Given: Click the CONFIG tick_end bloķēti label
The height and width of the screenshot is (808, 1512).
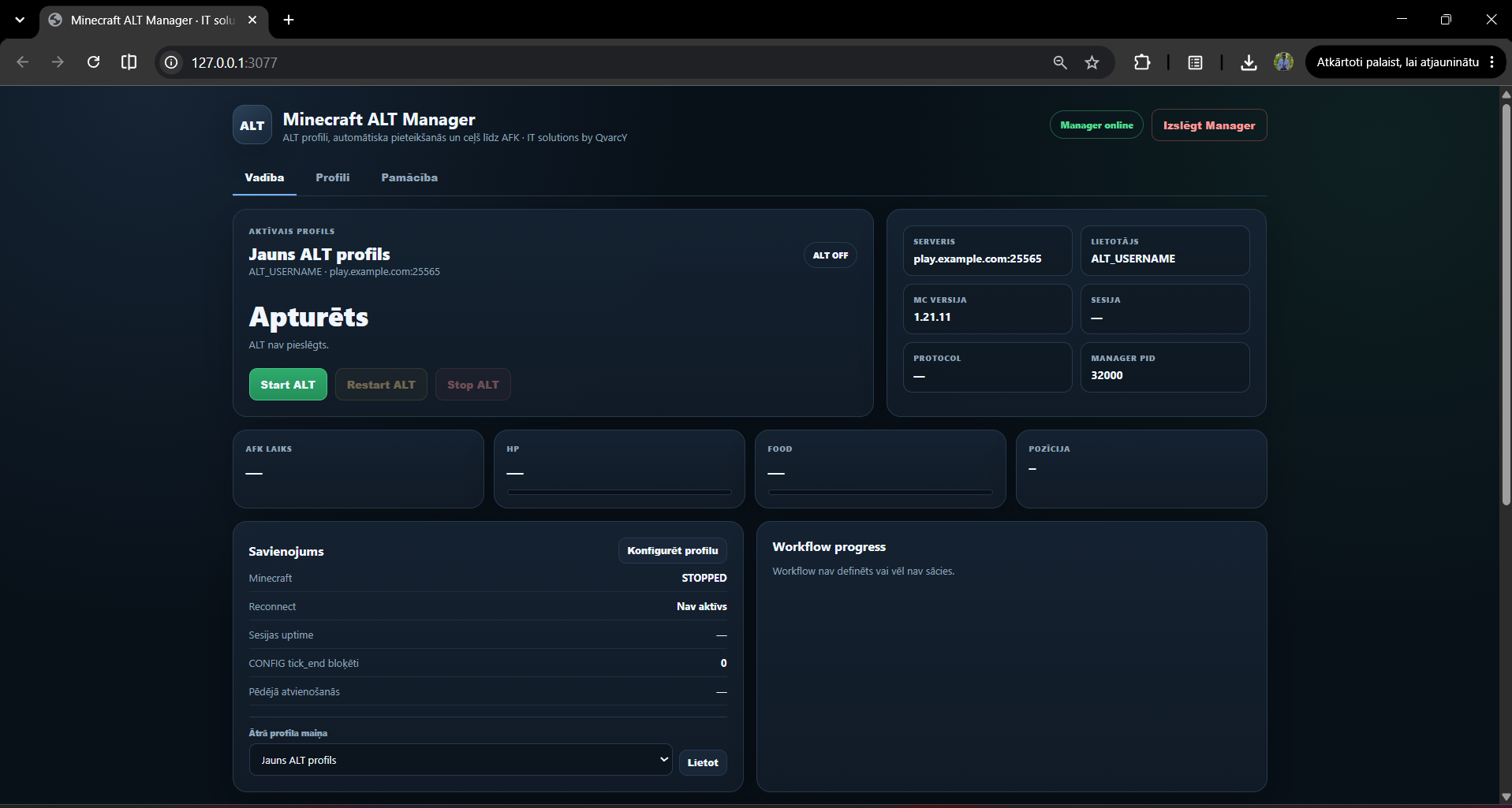Looking at the screenshot, I should click(304, 663).
